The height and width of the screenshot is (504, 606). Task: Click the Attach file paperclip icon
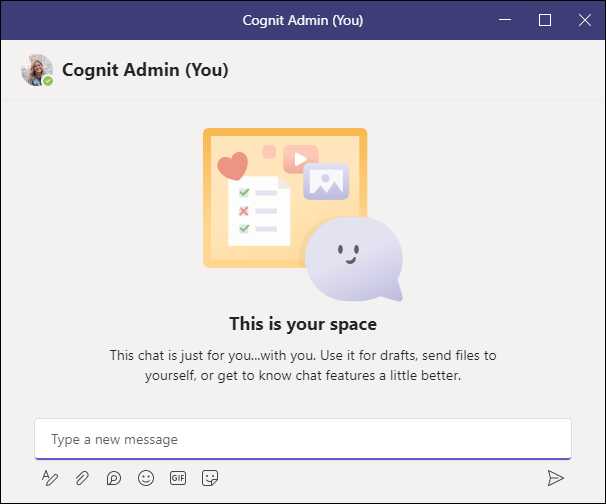[x=82, y=478]
